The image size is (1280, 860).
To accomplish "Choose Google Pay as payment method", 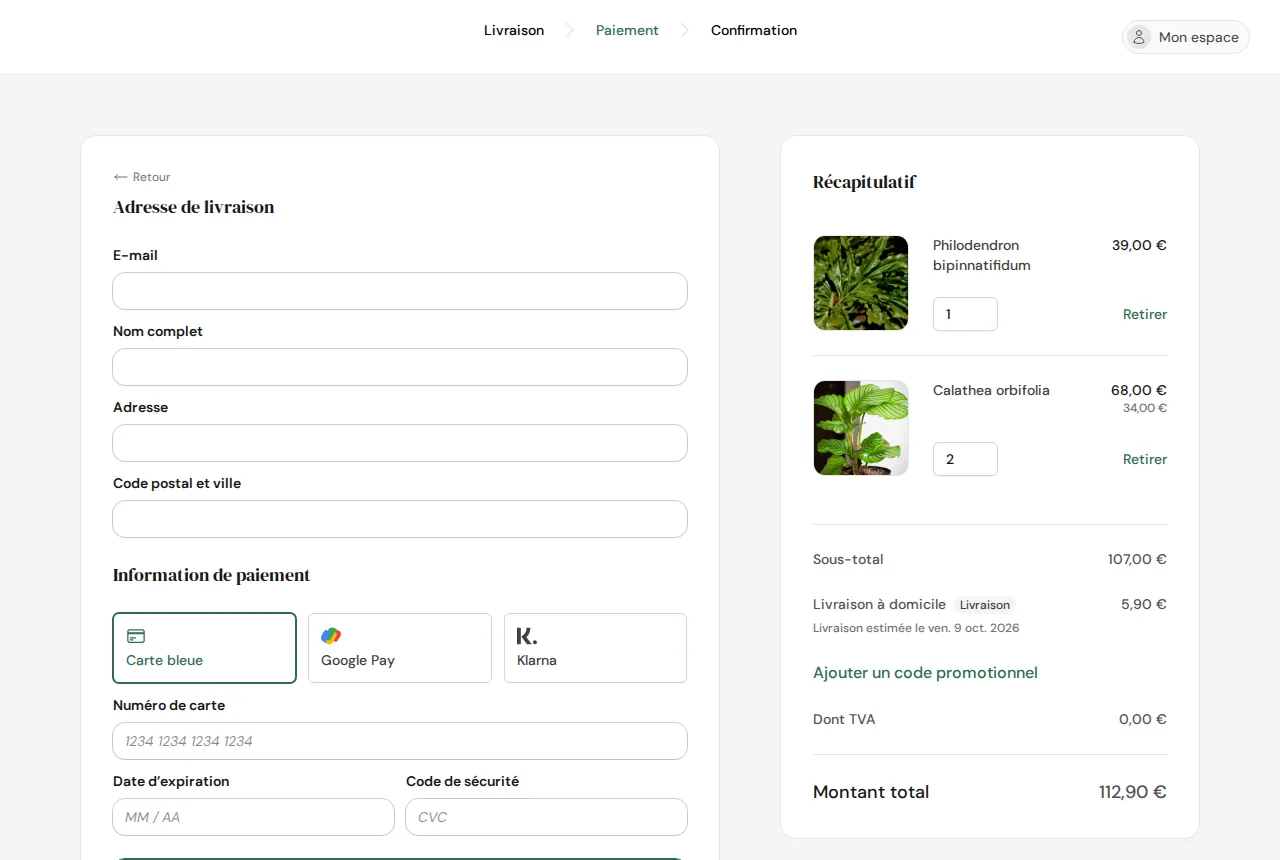I will [x=400, y=648].
